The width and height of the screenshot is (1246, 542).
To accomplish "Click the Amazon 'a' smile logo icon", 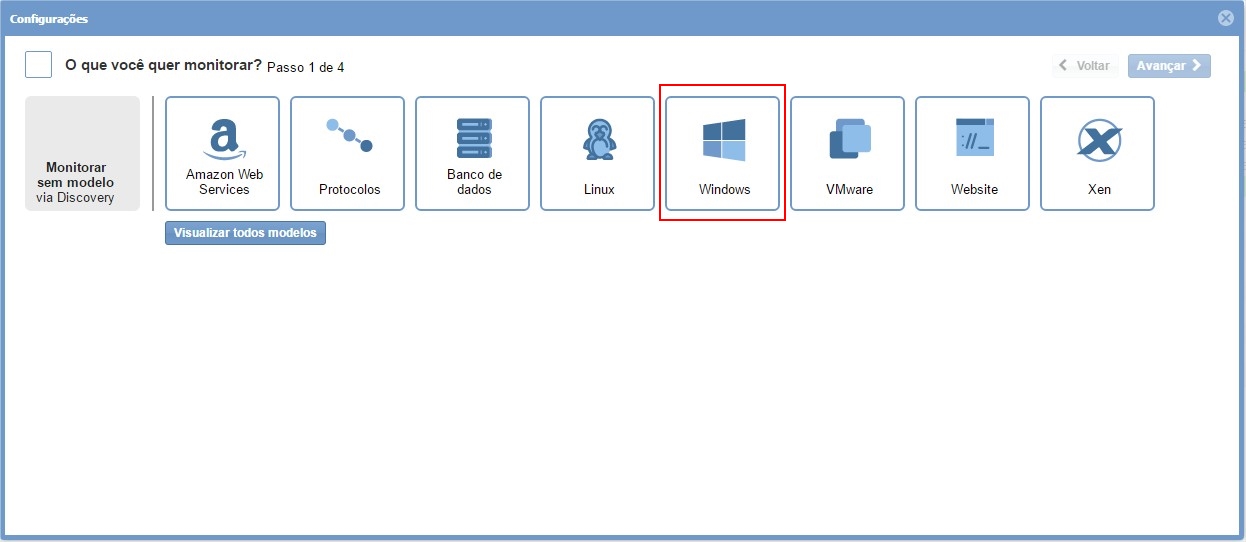I will click(x=223, y=139).
